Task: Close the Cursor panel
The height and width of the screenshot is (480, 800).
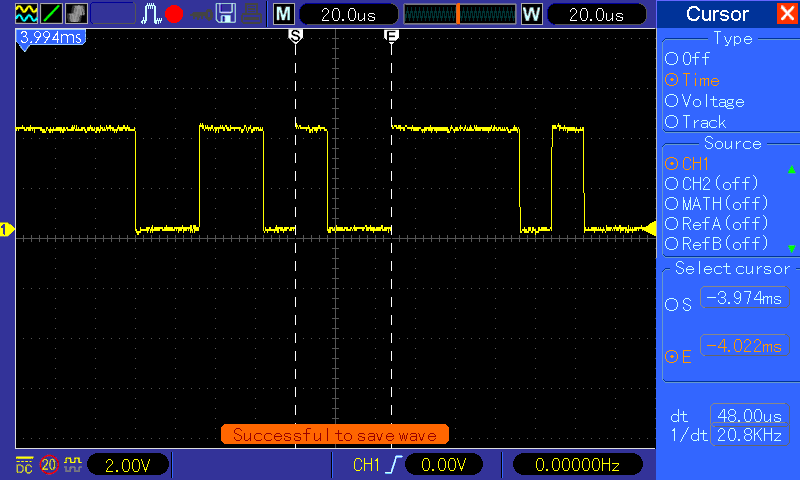Action: click(787, 13)
